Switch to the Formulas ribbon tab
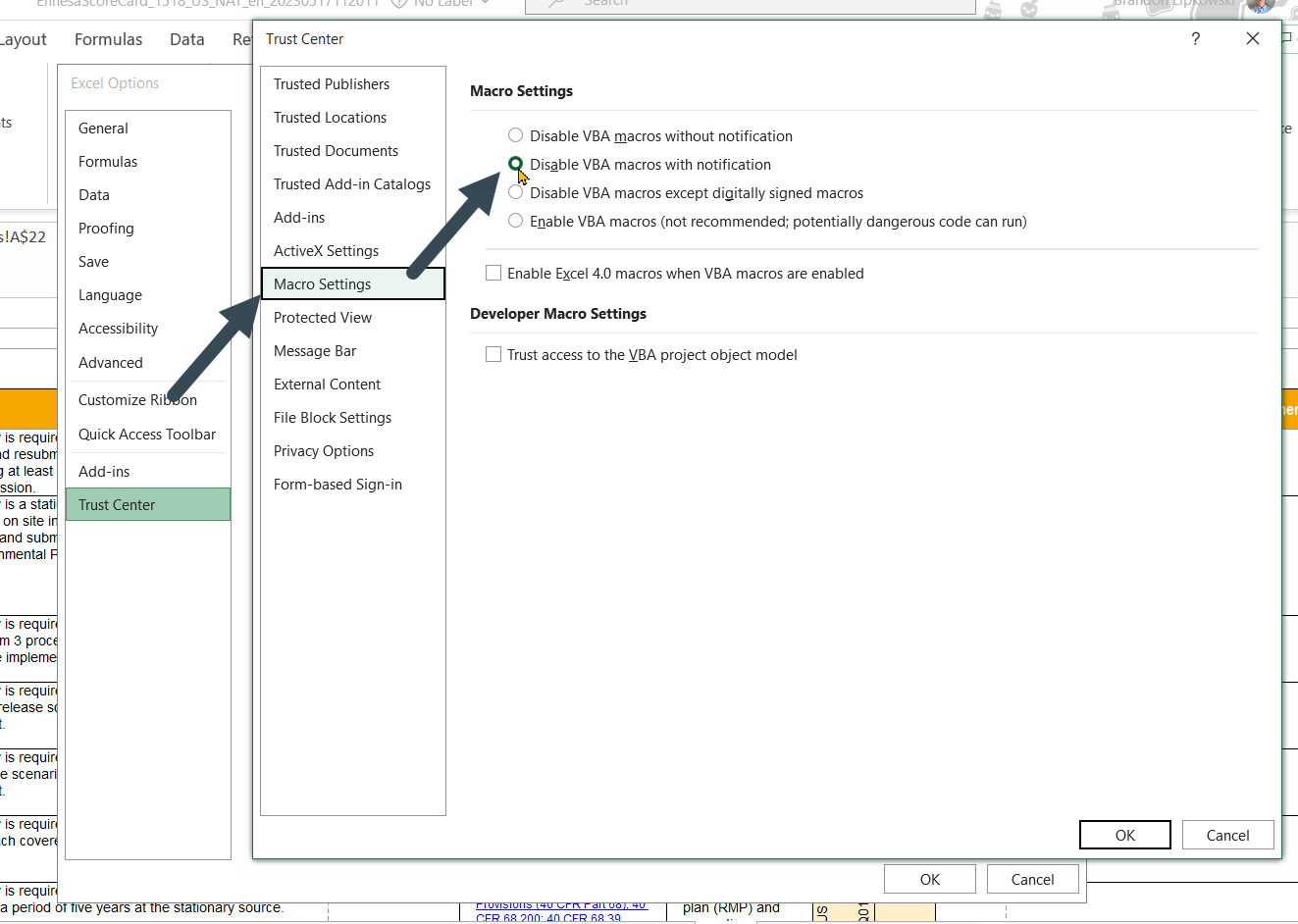1298x924 pixels. coord(108,39)
